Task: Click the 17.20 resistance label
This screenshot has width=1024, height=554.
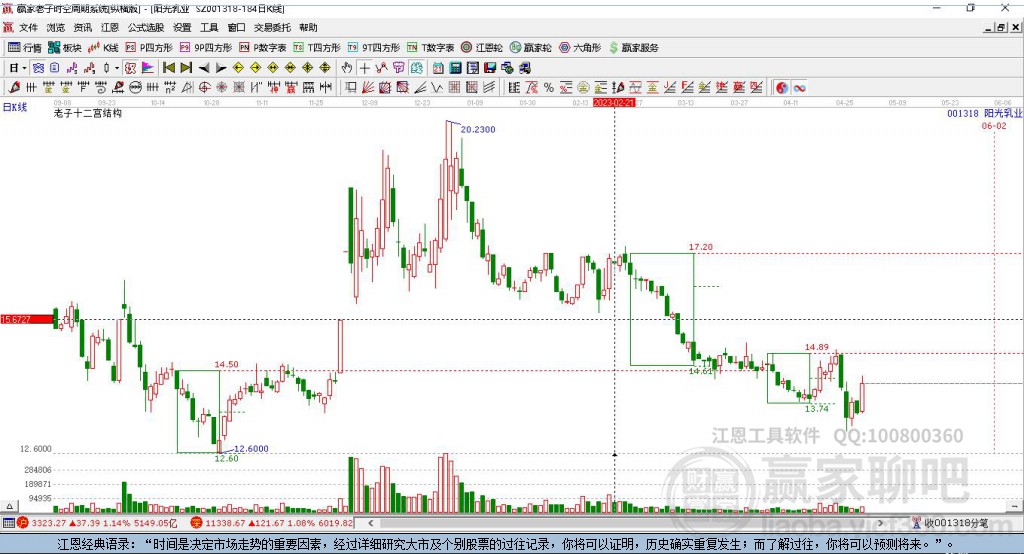Action: point(700,247)
